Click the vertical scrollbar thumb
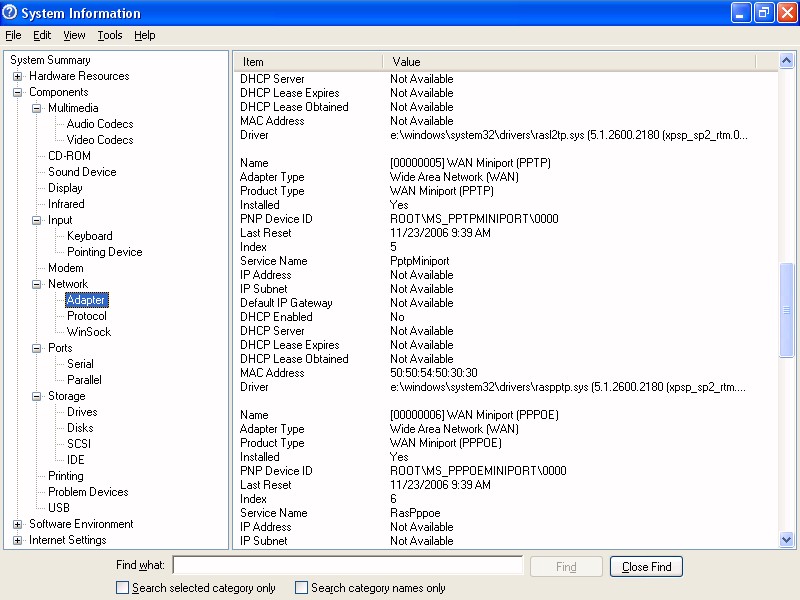This screenshot has height=600, width=800. click(x=787, y=310)
